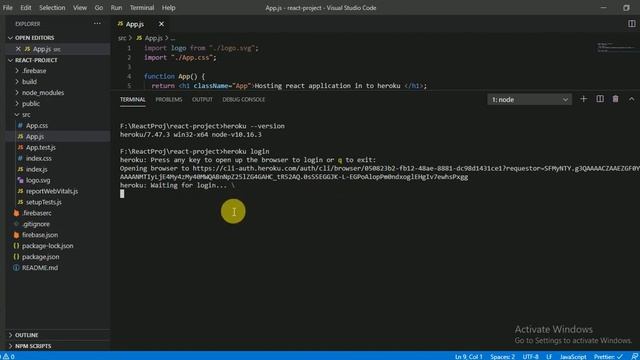Click the terminal cursor input line
The image size is (640, 360).
point(122,194)
